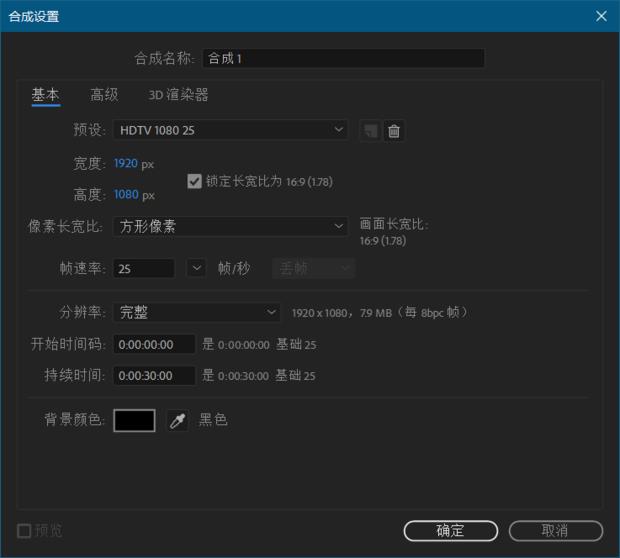Close the 合成设置 dialog
This screenshot has width=620, height=558.
click(601, 16)
